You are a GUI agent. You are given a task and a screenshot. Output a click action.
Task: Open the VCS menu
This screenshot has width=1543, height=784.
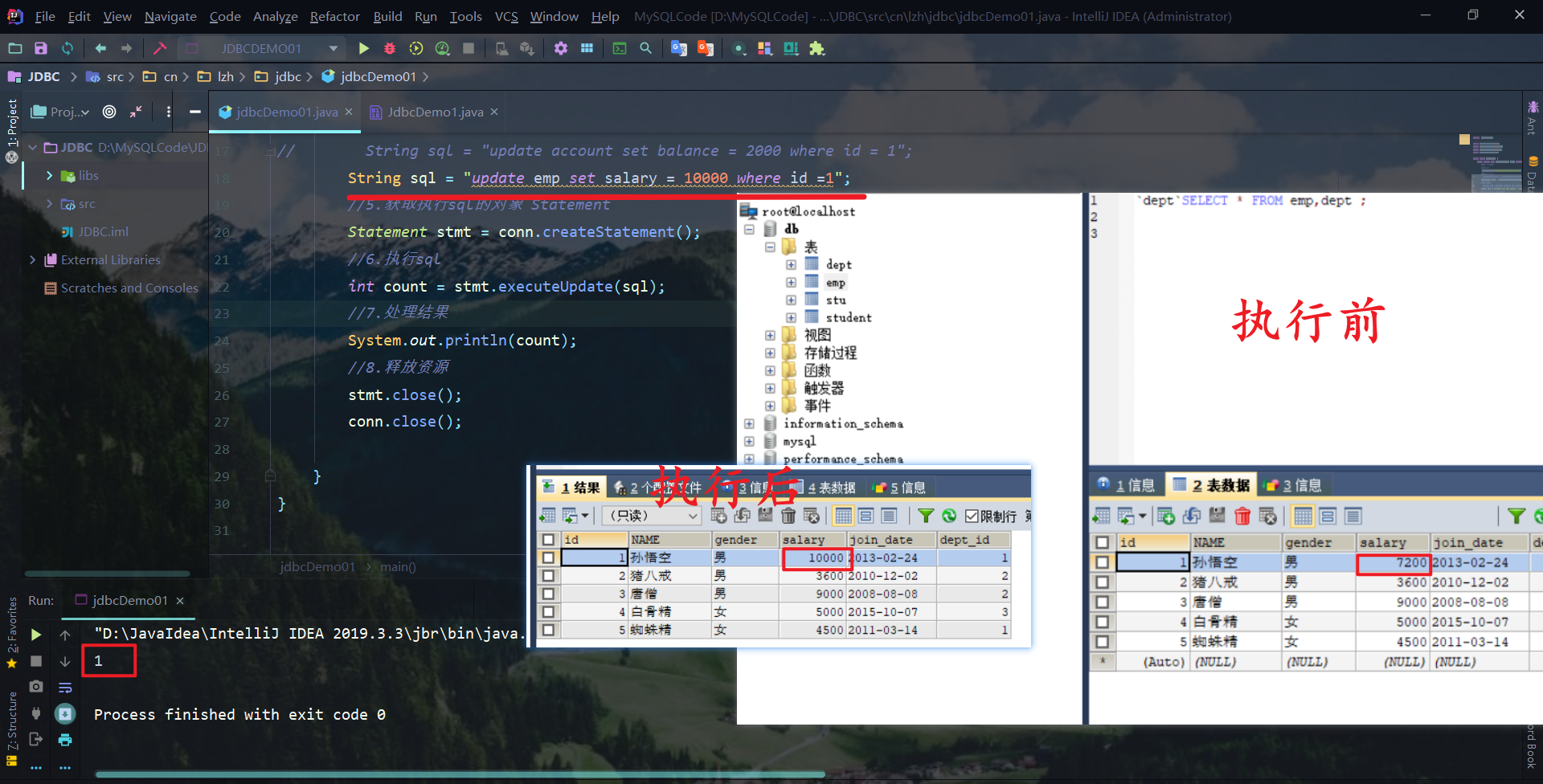tap(506, 16)
